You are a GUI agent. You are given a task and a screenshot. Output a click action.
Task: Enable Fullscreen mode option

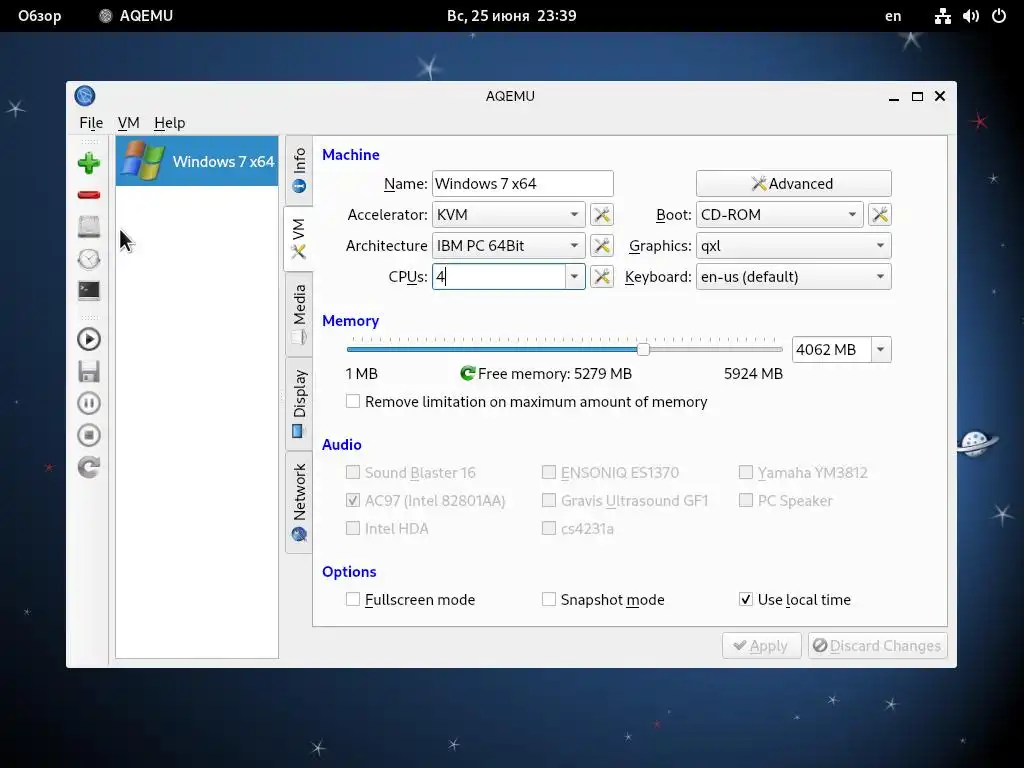[x=353, y=600]
